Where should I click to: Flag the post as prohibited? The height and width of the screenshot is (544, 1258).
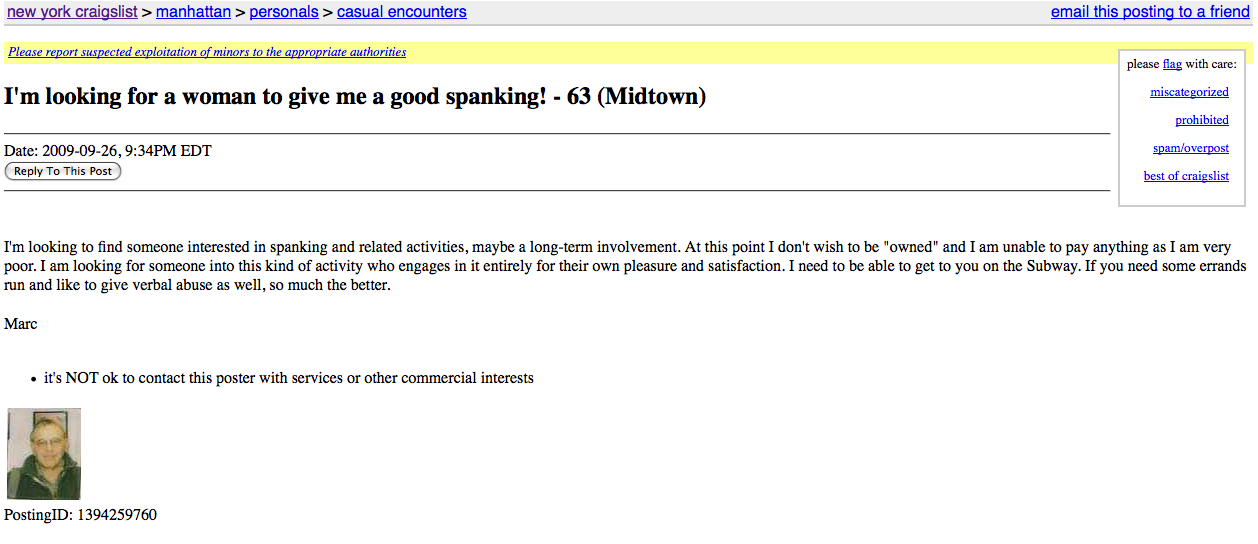click(x=1201, y=120)
